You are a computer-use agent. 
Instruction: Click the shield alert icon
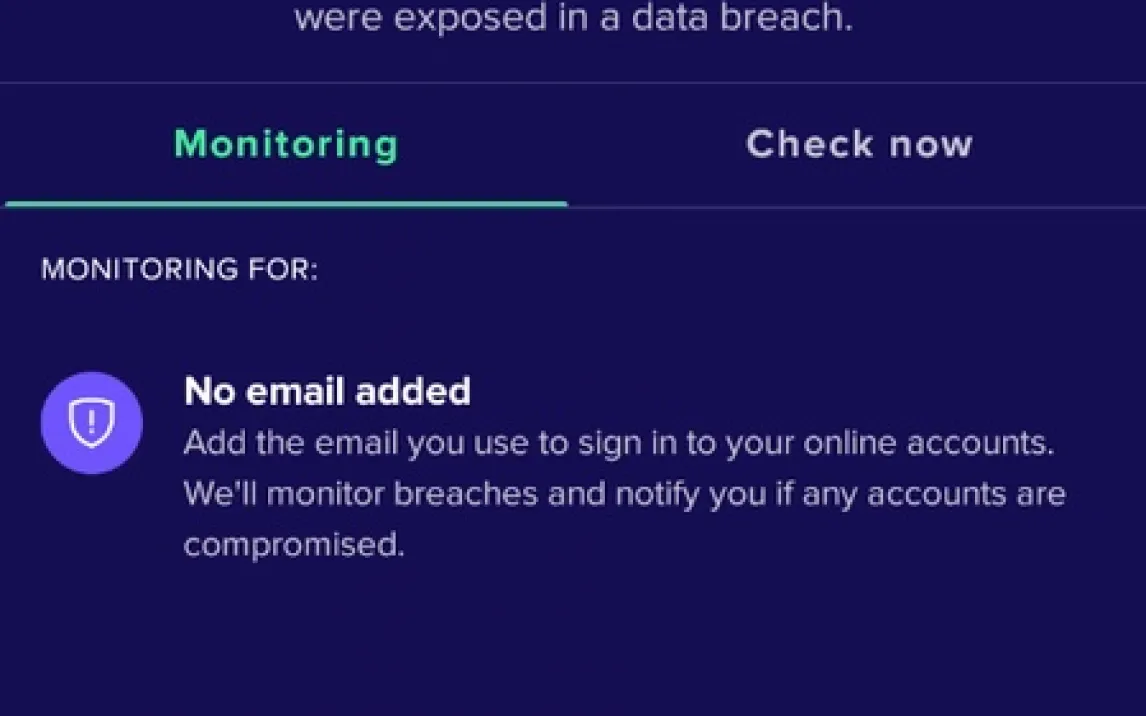pos(91,423)
